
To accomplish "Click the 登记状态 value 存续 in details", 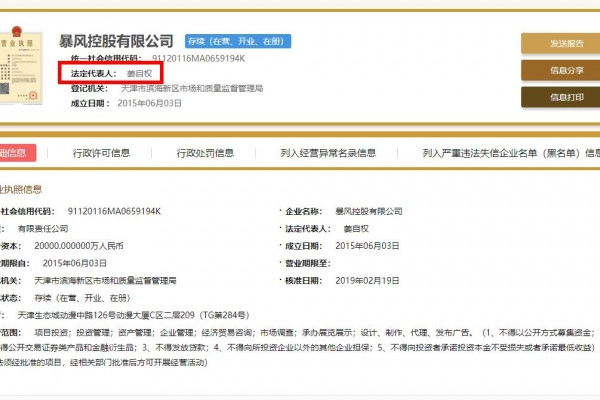I will (x=82, y=298).
